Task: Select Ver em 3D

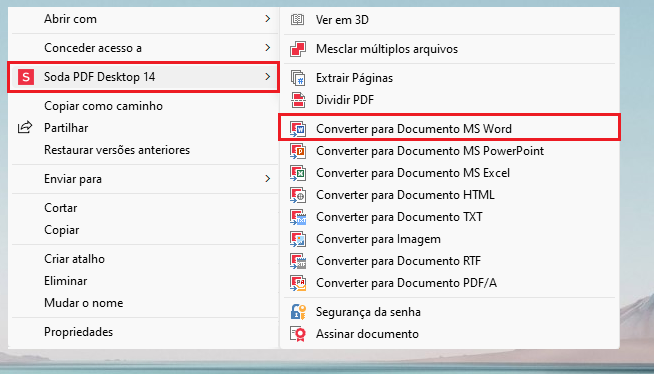Action: pos(450,20)
